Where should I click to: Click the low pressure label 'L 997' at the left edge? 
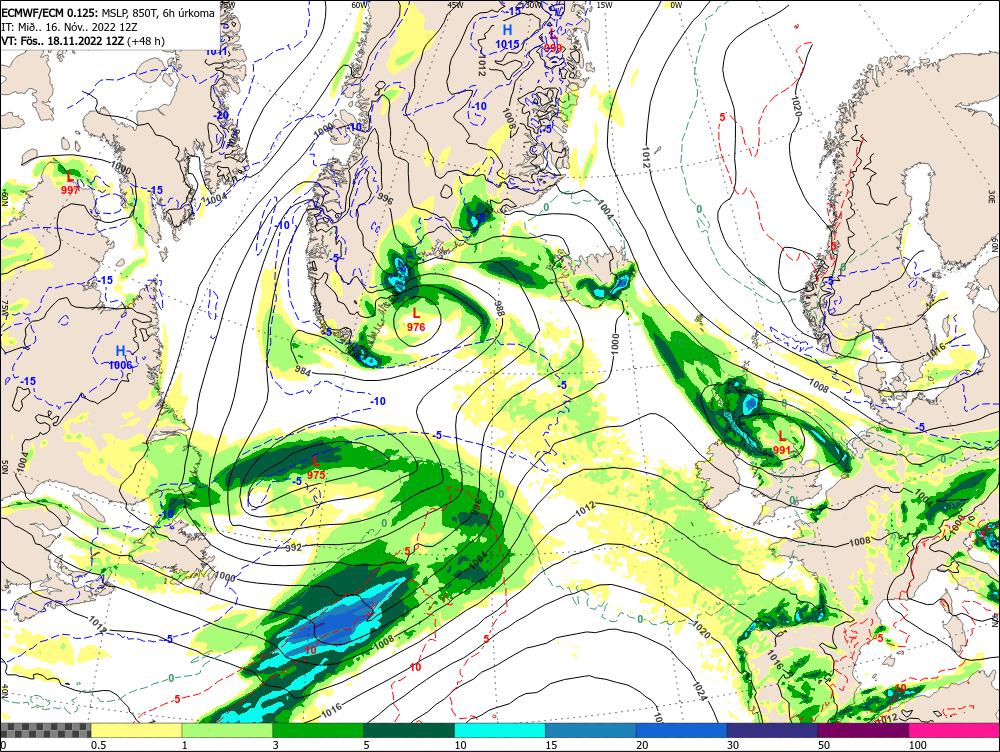coord(70,183)
